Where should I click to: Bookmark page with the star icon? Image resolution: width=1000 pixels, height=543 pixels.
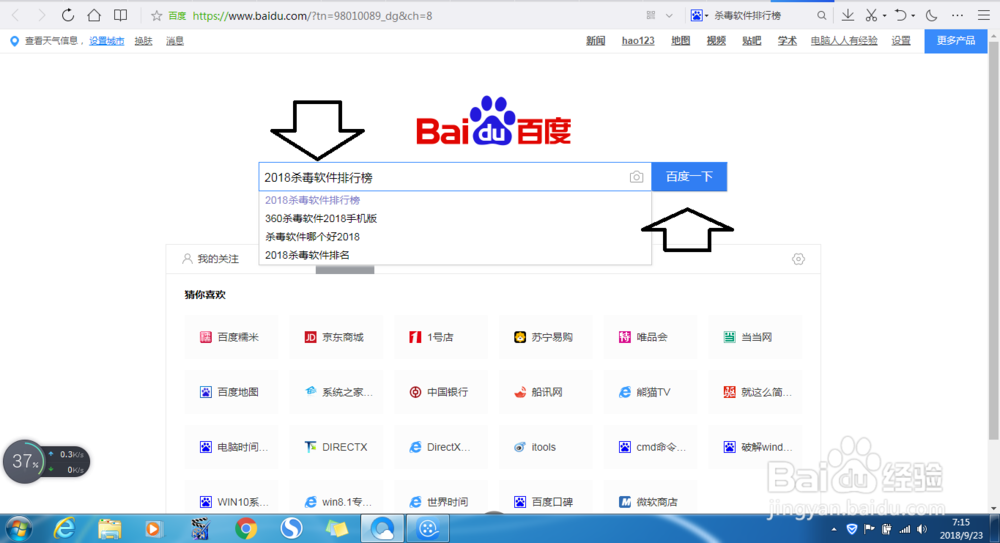[x=156, y=15]
